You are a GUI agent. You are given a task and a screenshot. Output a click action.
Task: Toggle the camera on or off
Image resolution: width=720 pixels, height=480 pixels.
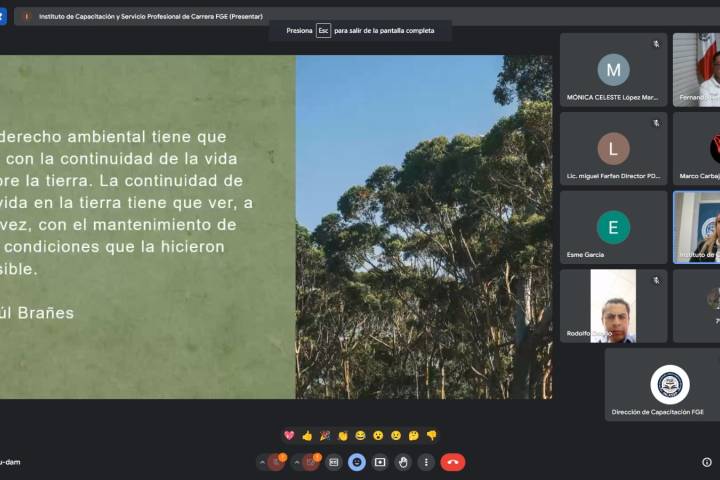click(x=311, y=462)
